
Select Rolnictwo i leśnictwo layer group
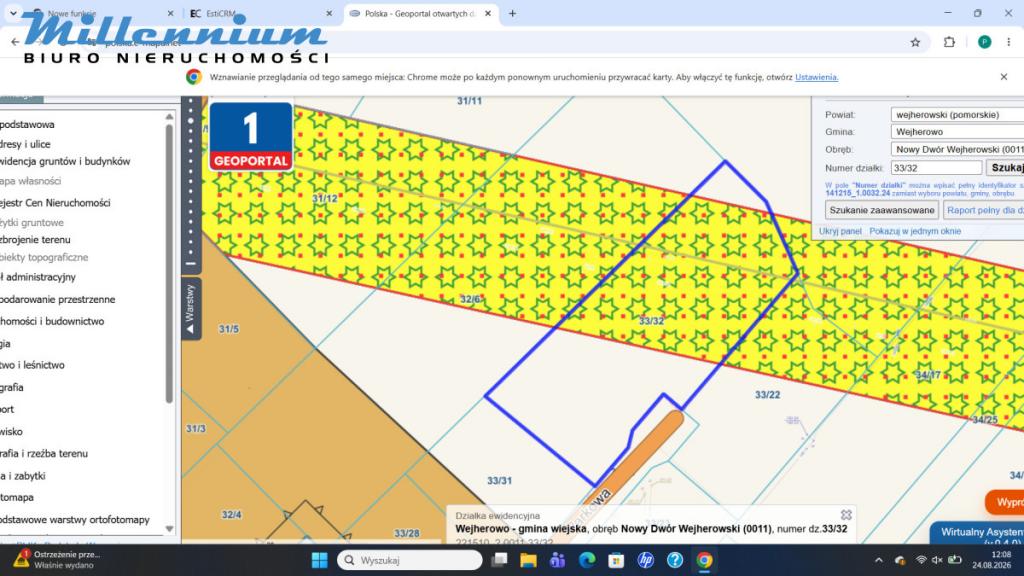click(x=32, y=365)
